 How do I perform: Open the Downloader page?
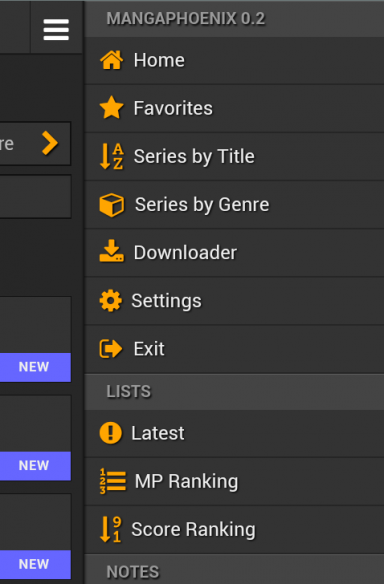[234, 253]
